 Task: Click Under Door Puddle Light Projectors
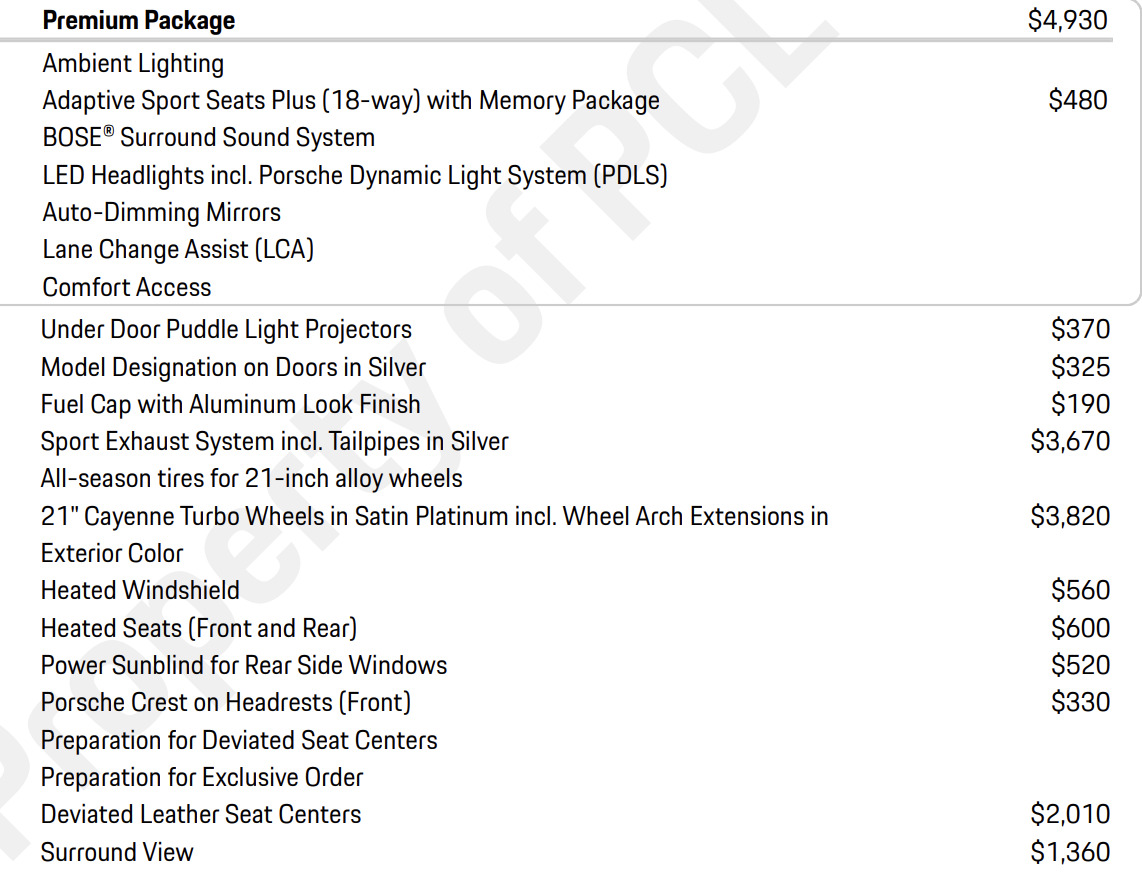point(227,330)
